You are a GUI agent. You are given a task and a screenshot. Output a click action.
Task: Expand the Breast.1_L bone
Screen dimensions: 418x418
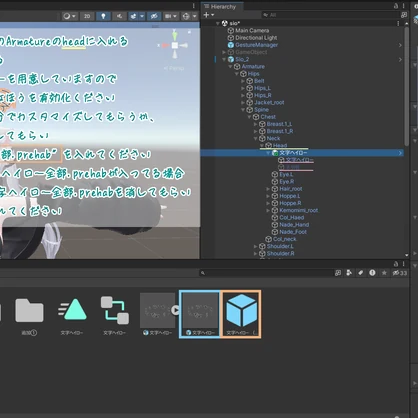[x=256, y=124]
